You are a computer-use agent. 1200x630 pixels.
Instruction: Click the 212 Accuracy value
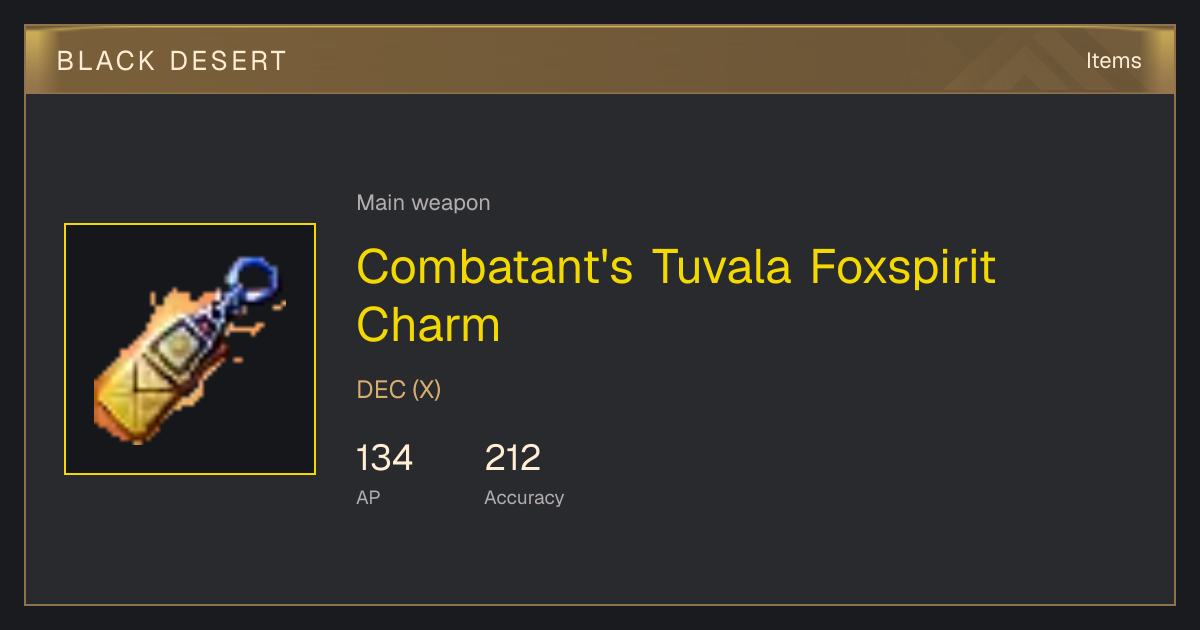coord(512,458)
